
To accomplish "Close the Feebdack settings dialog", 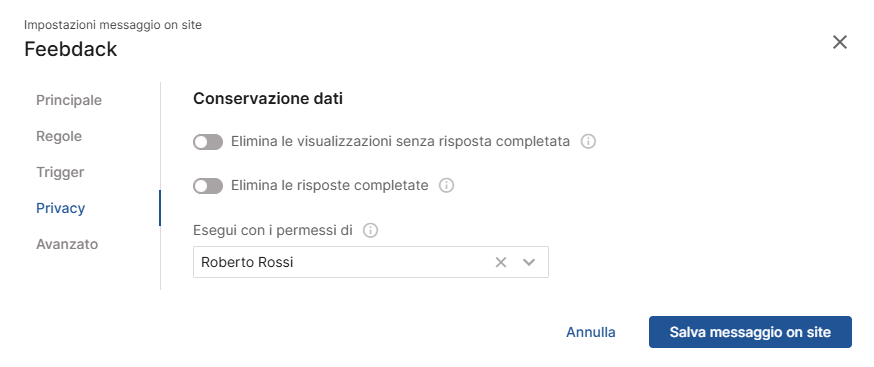I will (x=839, y=42).
